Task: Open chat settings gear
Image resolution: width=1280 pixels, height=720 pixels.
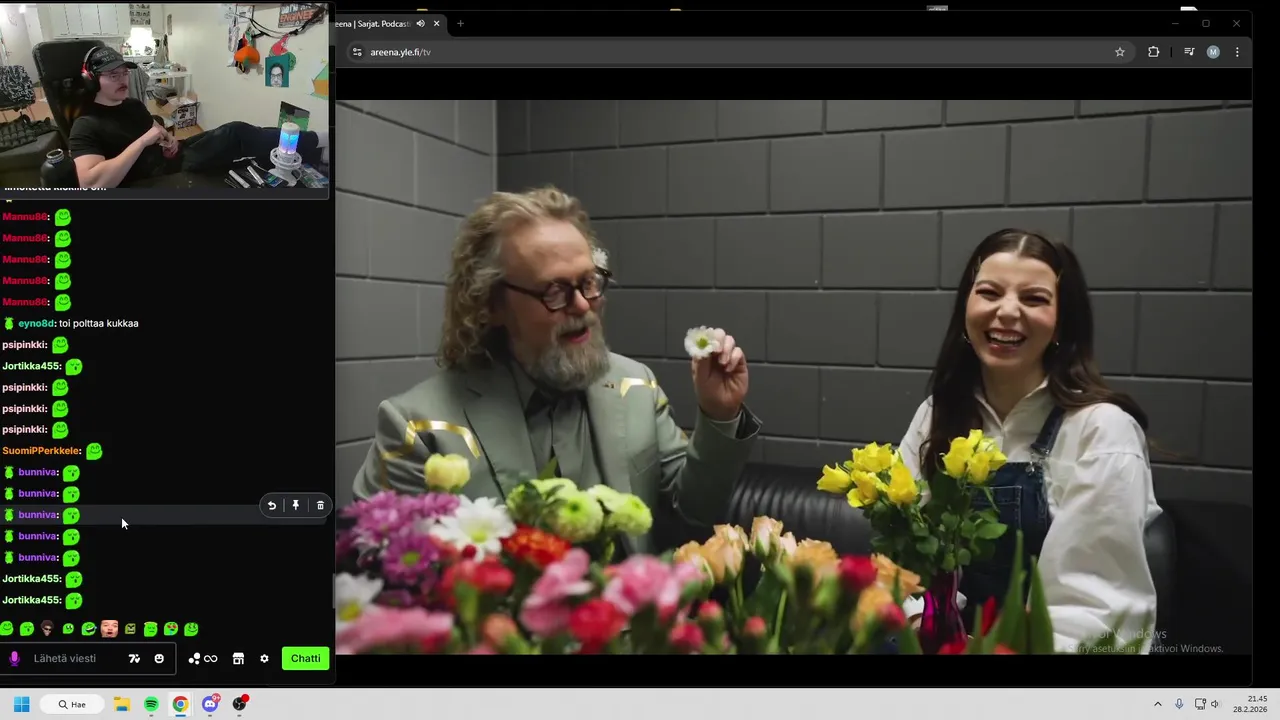Action: [264, 658]
